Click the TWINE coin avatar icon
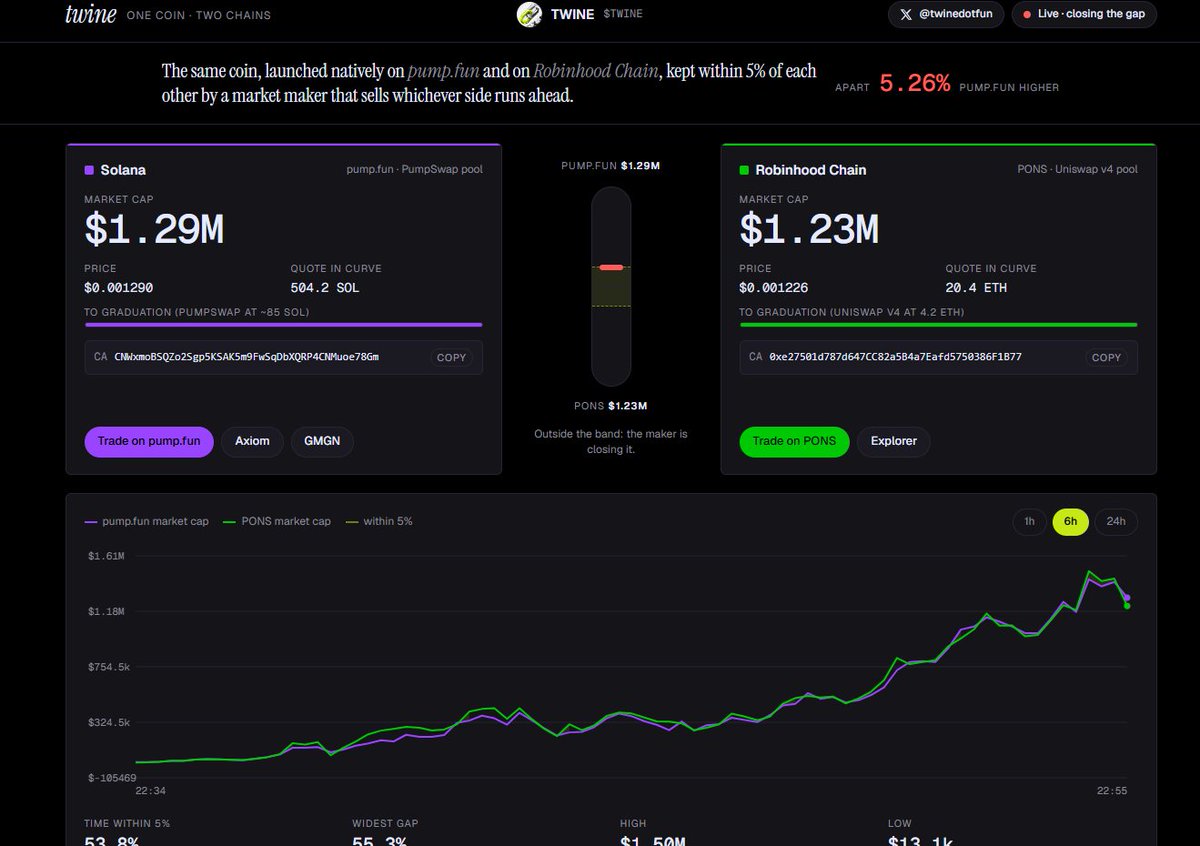 pyautogui.click(x=529, y=14)
